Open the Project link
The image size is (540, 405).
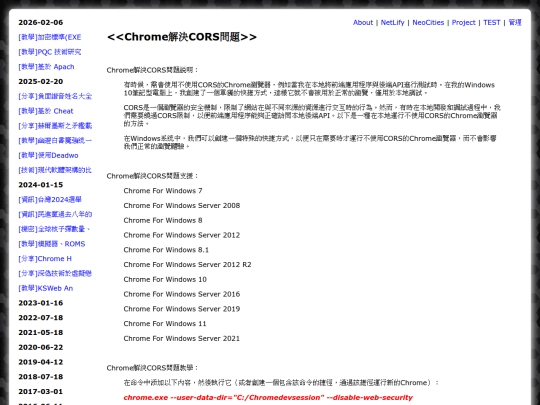click(464, 22)
